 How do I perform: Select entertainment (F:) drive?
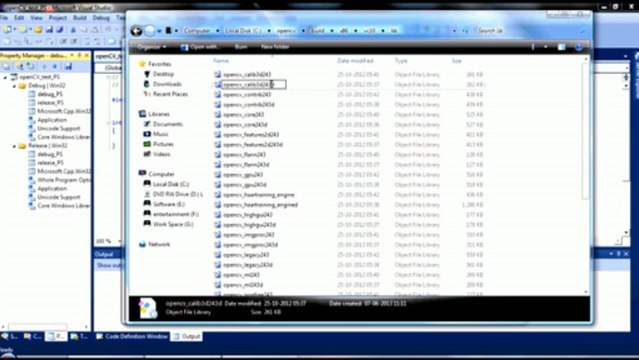tap(176, 214)
